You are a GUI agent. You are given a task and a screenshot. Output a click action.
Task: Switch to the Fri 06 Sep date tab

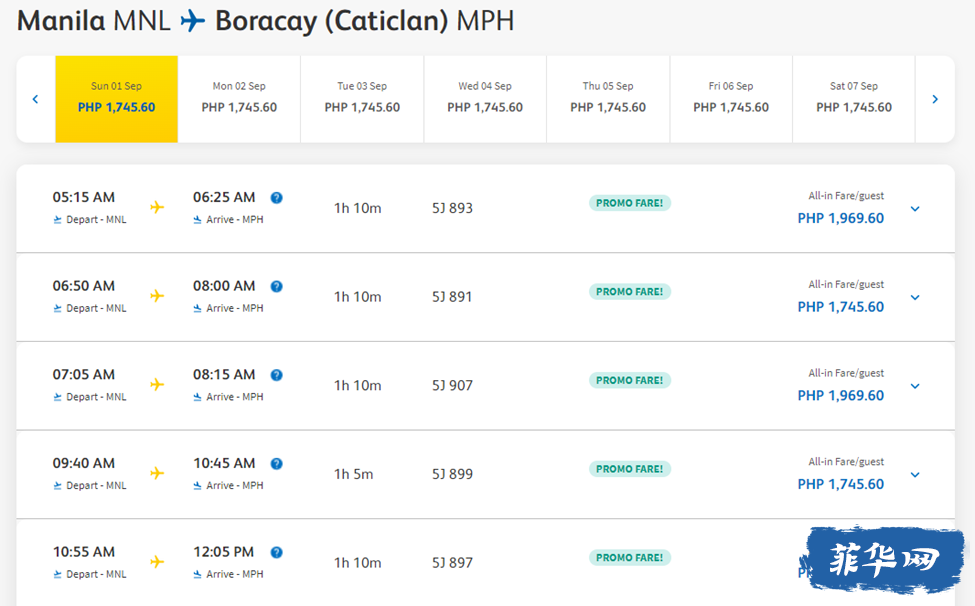[731, 98]
